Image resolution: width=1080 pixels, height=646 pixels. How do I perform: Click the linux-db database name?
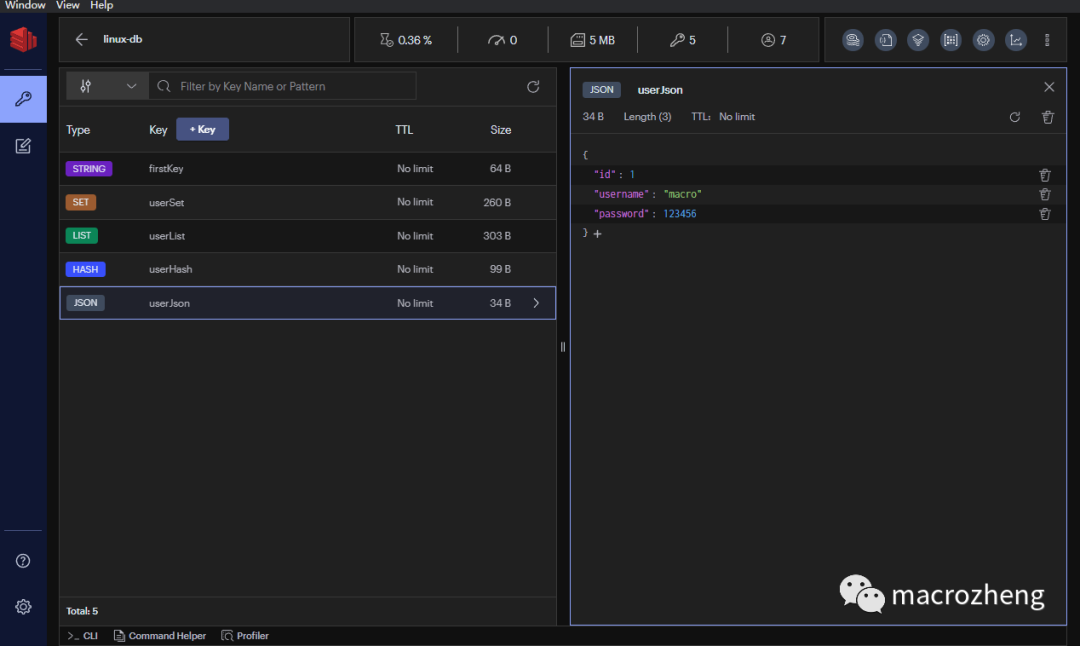coord(123,39)
